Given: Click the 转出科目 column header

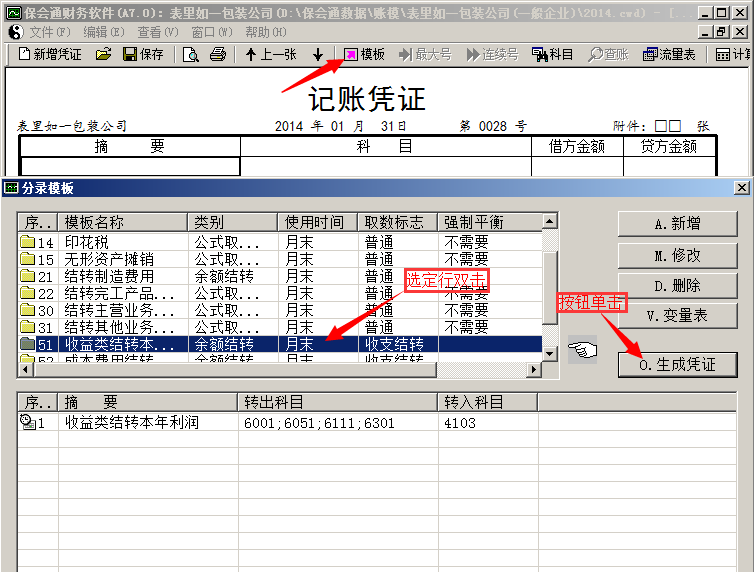Looking at the screenshot, I should click(338, 402).
